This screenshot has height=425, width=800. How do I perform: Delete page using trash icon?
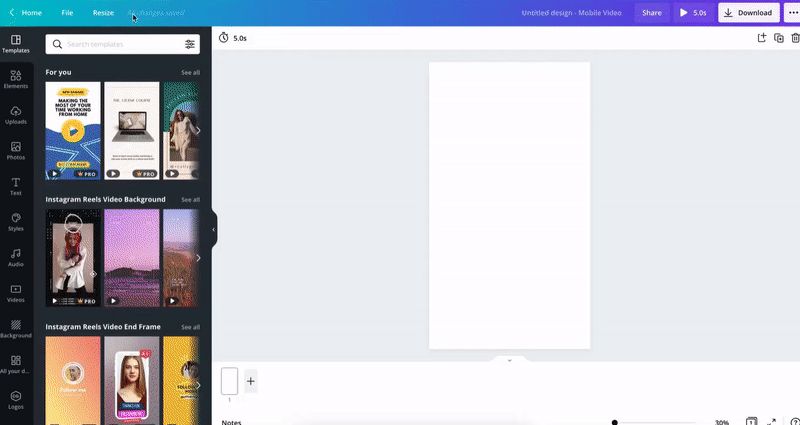pos(795,38)
